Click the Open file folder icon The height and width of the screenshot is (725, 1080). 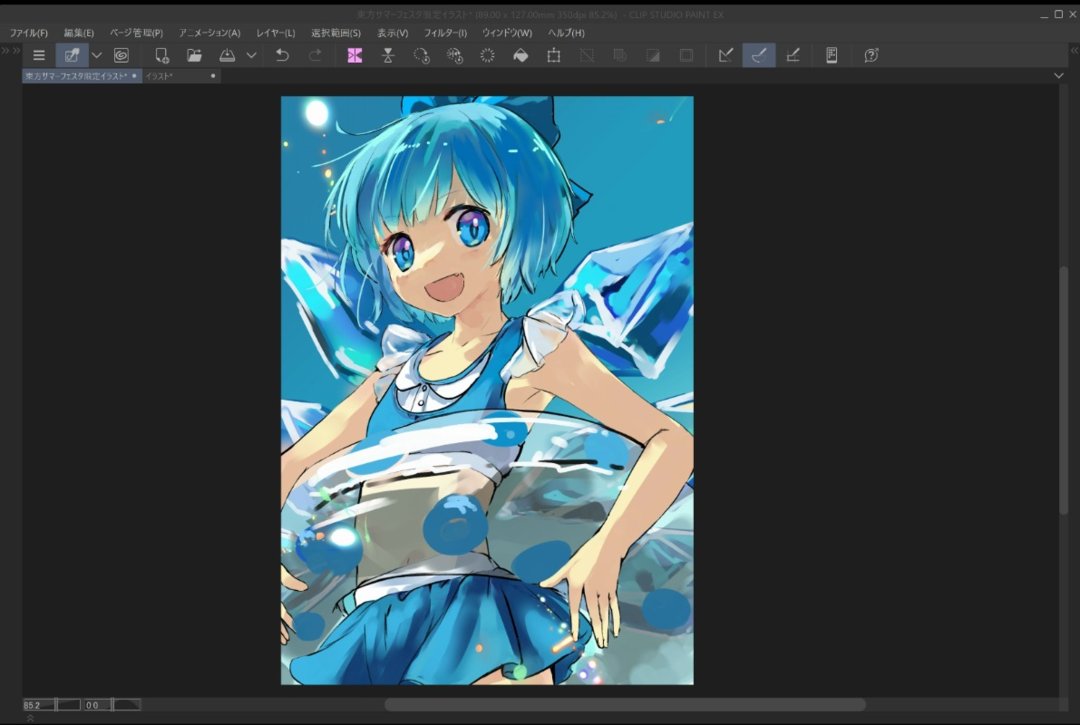pos(194,55)
